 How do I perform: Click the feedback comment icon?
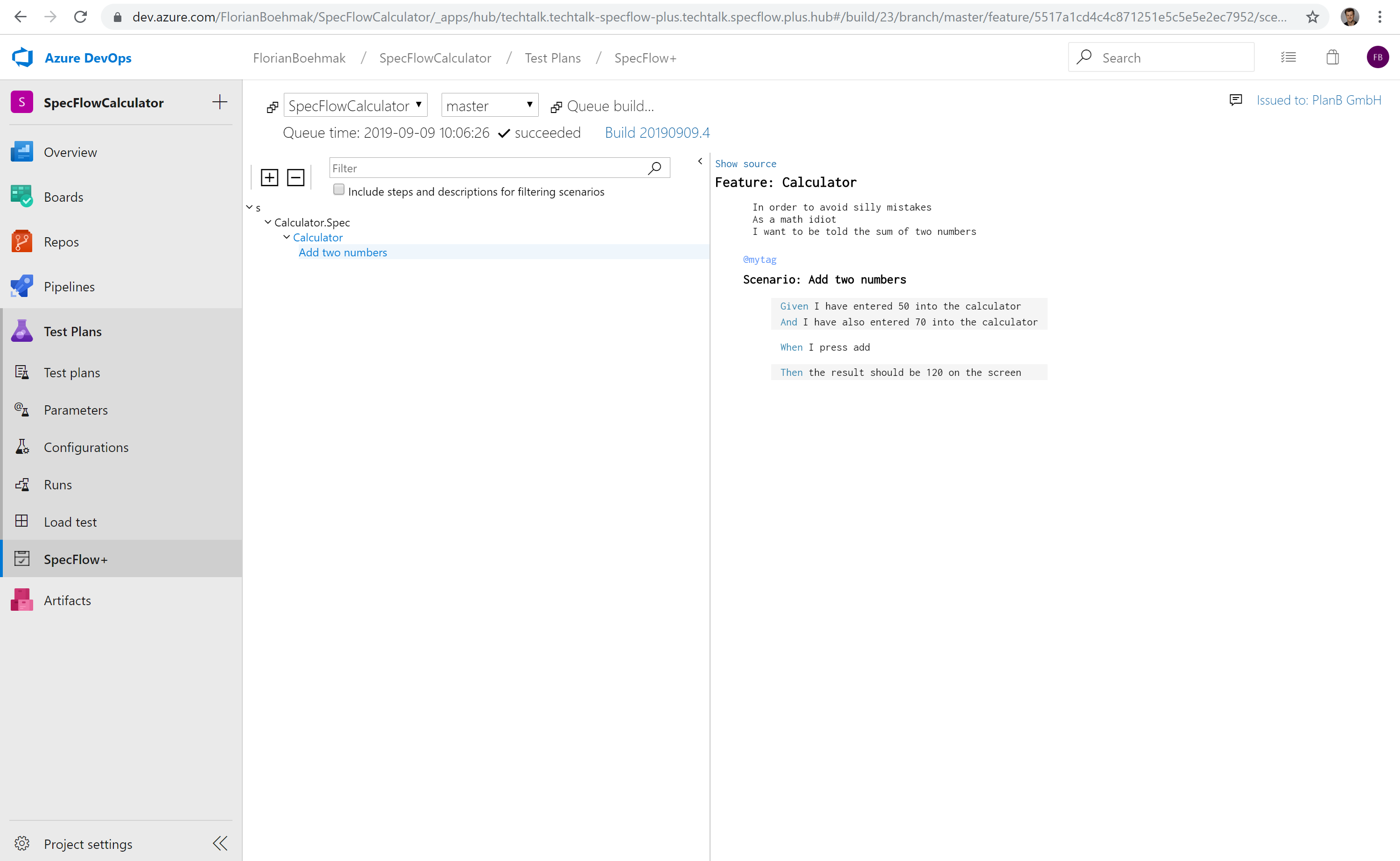pyautogui.click(x=1236, y=100)
